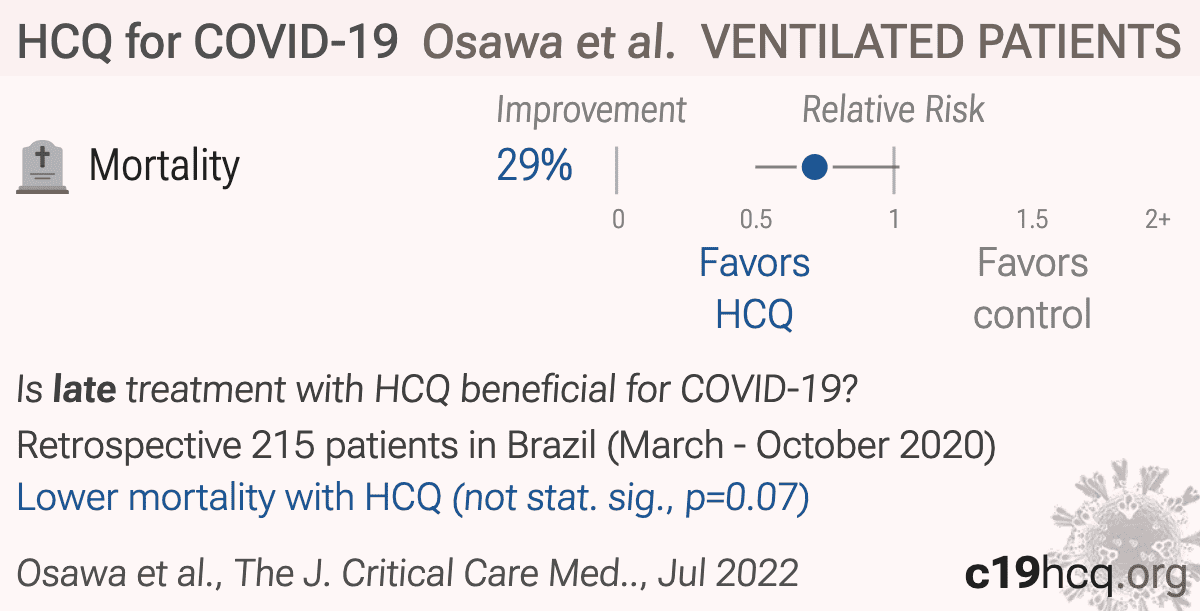Click the 2+ axis tick label
The height and width of the screenshot is (611, 1200).
1158,219
